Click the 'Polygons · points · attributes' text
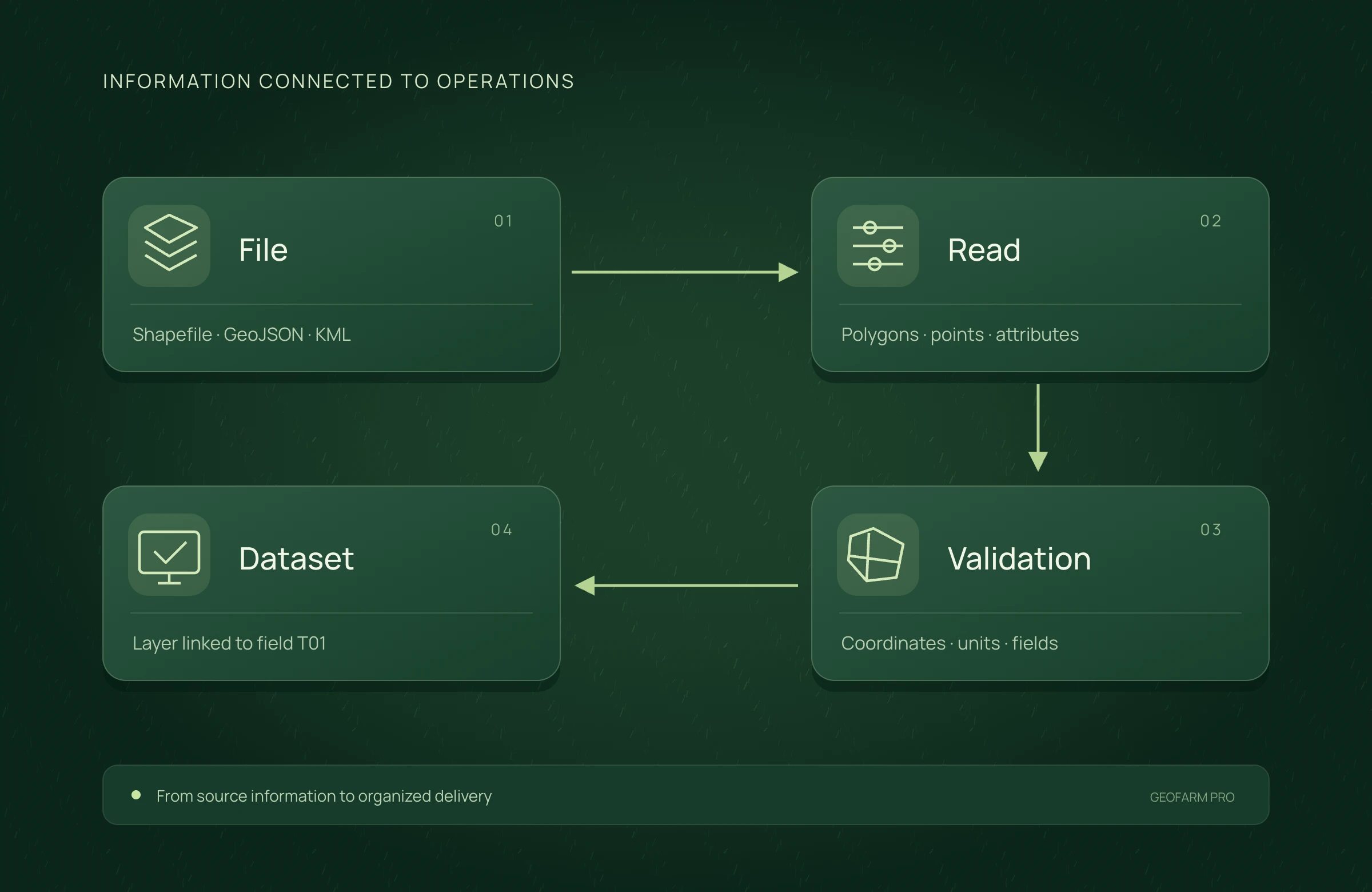 [960, 334]
